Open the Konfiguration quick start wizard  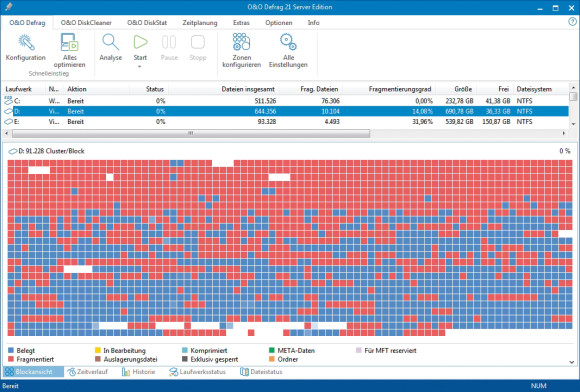[26, 47]
